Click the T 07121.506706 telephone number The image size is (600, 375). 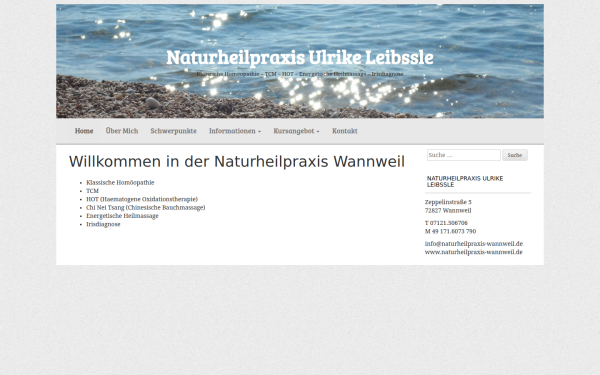point(446,223)
